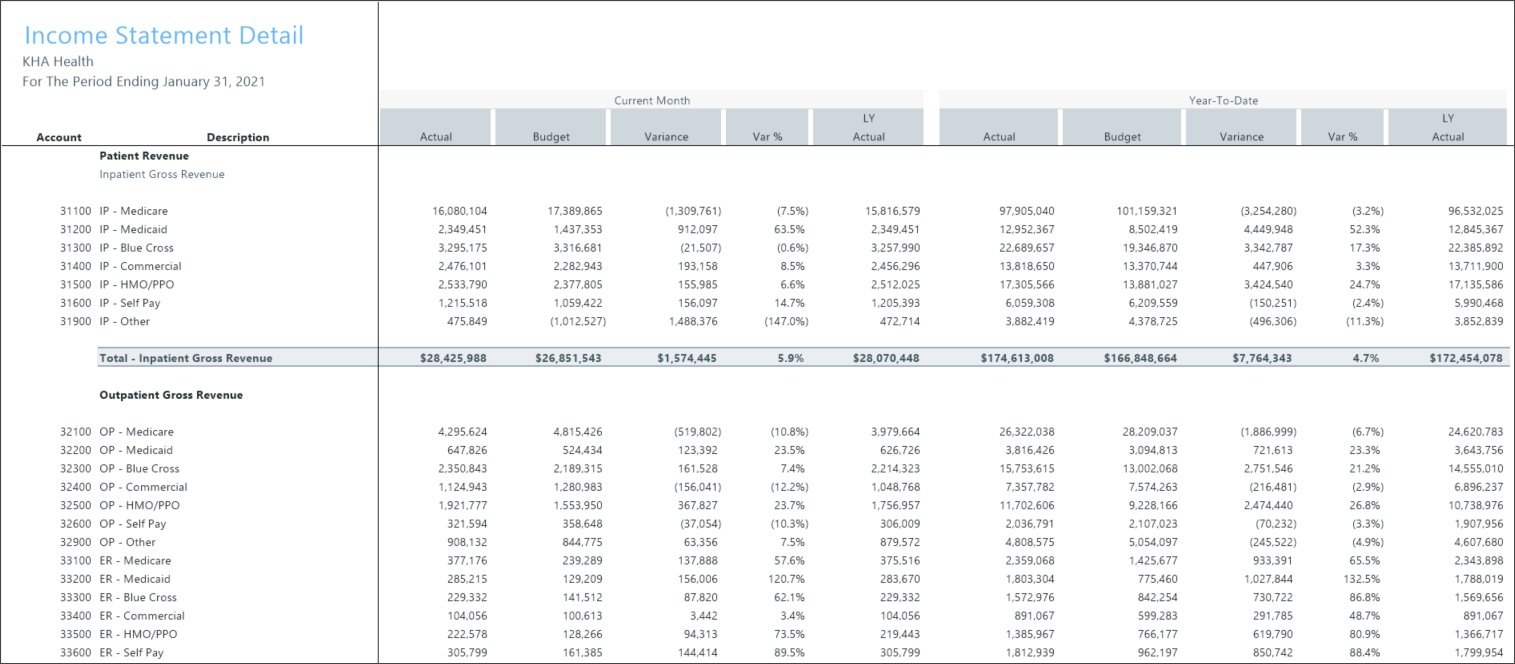Click the $174,613,008 year-to-date total

pos(1016,358)
